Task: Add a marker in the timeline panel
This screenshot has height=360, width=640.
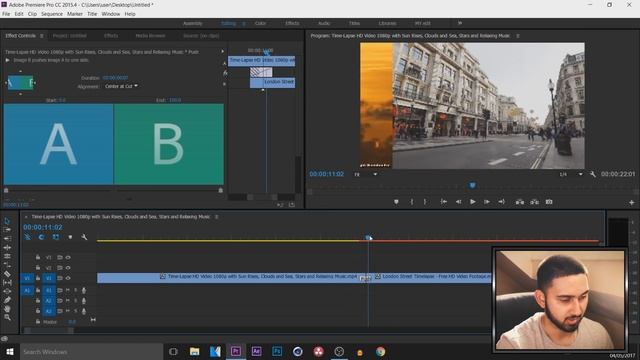Action: pos(70,237)
